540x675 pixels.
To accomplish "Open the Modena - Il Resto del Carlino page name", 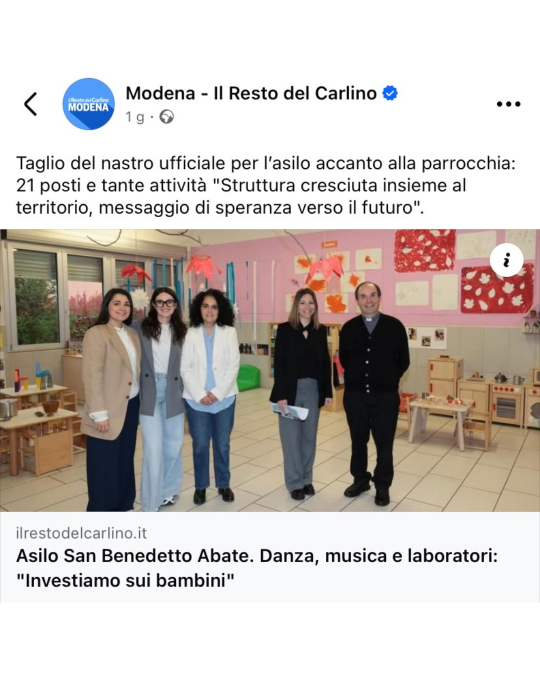I will tap(251, 93).
